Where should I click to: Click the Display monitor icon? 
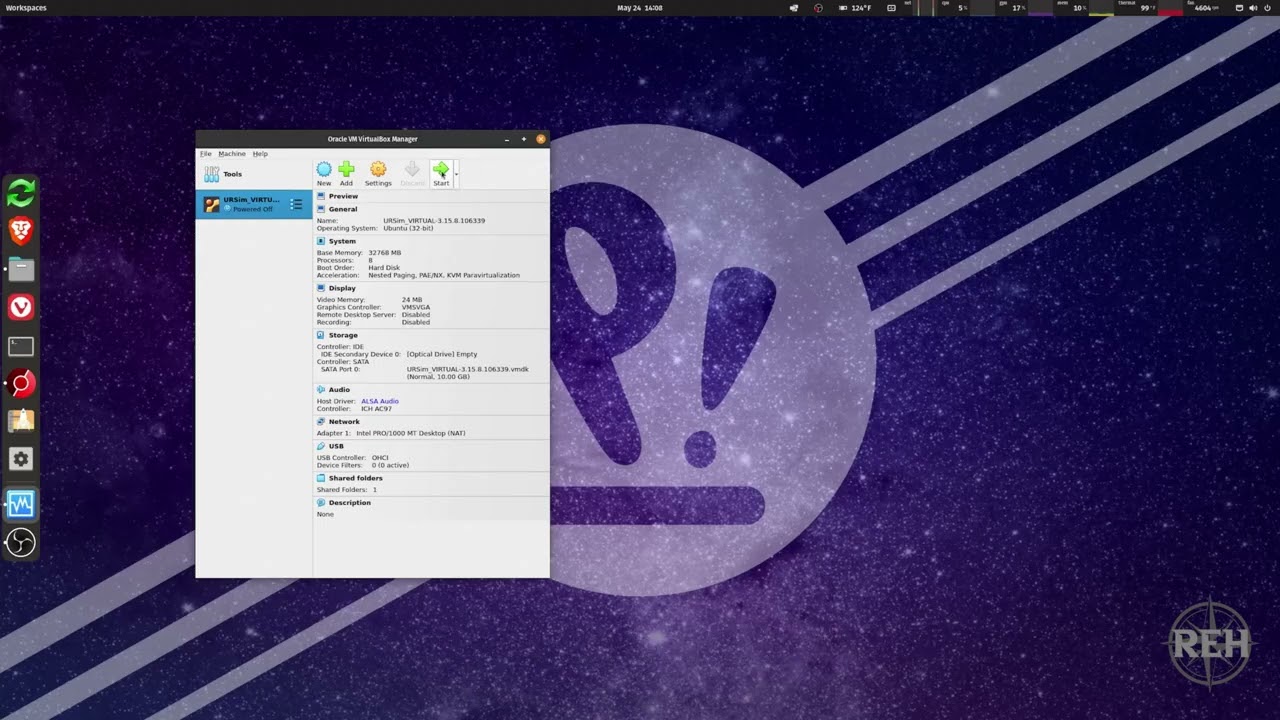[x=321, y=288]
